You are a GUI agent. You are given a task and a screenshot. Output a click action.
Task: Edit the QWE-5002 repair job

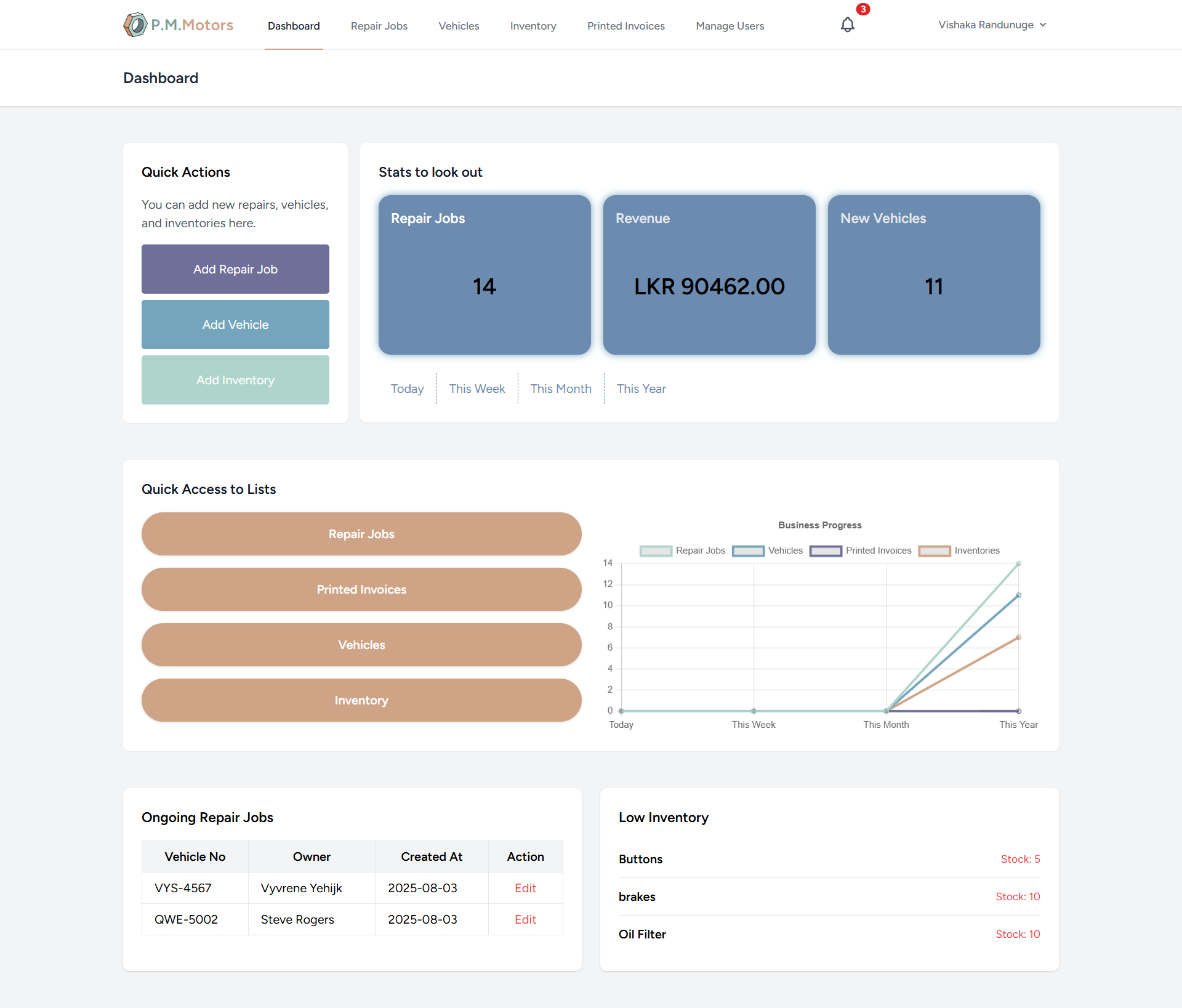click(x=525, y=919)
